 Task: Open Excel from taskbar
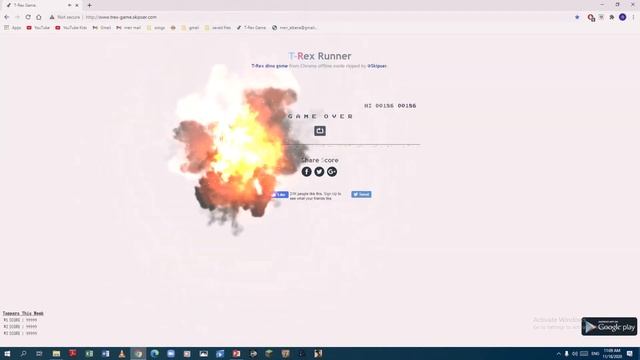[89, 353]
